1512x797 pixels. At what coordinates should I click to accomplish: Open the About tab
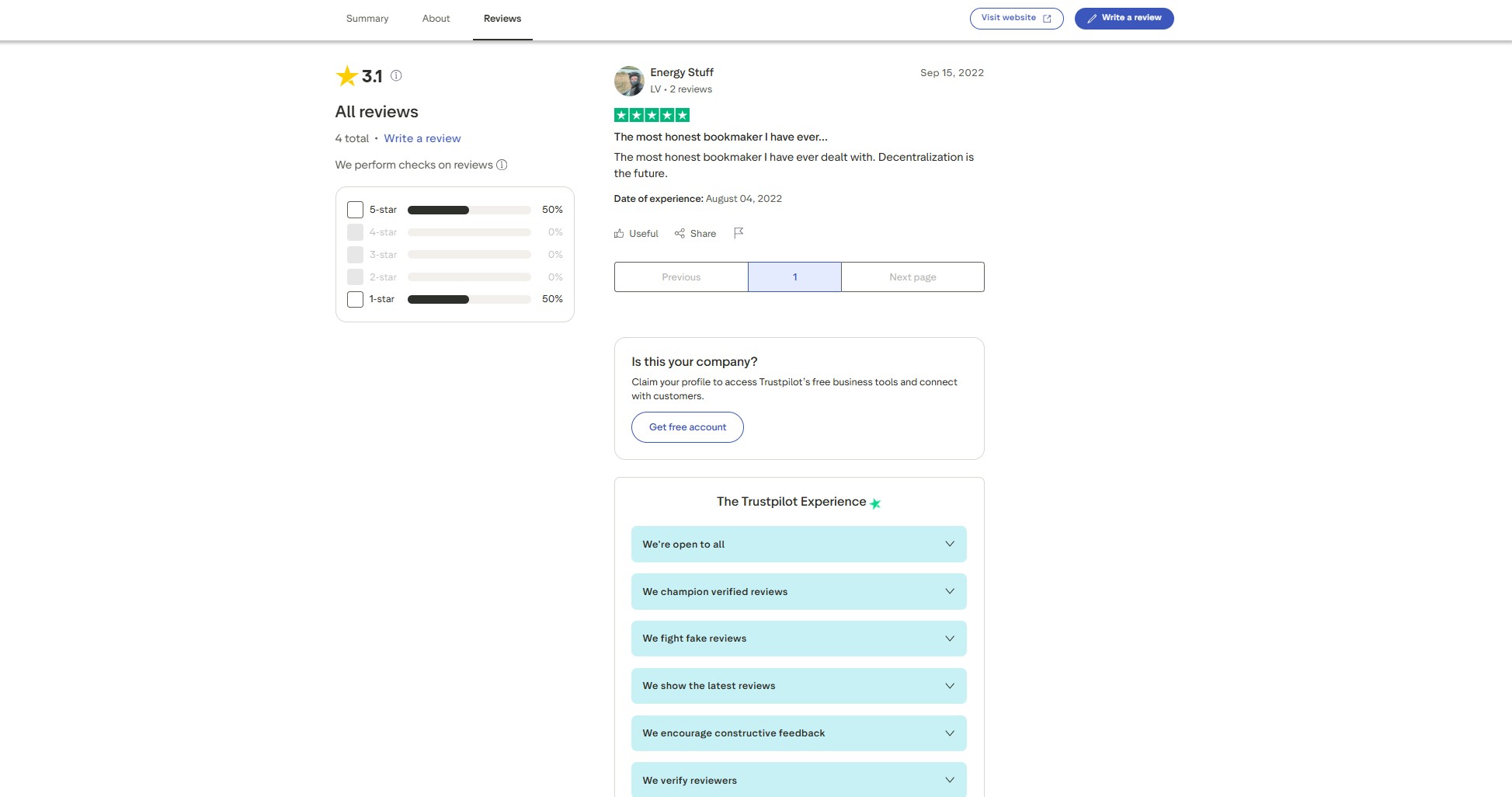click(x=436, y=18)
